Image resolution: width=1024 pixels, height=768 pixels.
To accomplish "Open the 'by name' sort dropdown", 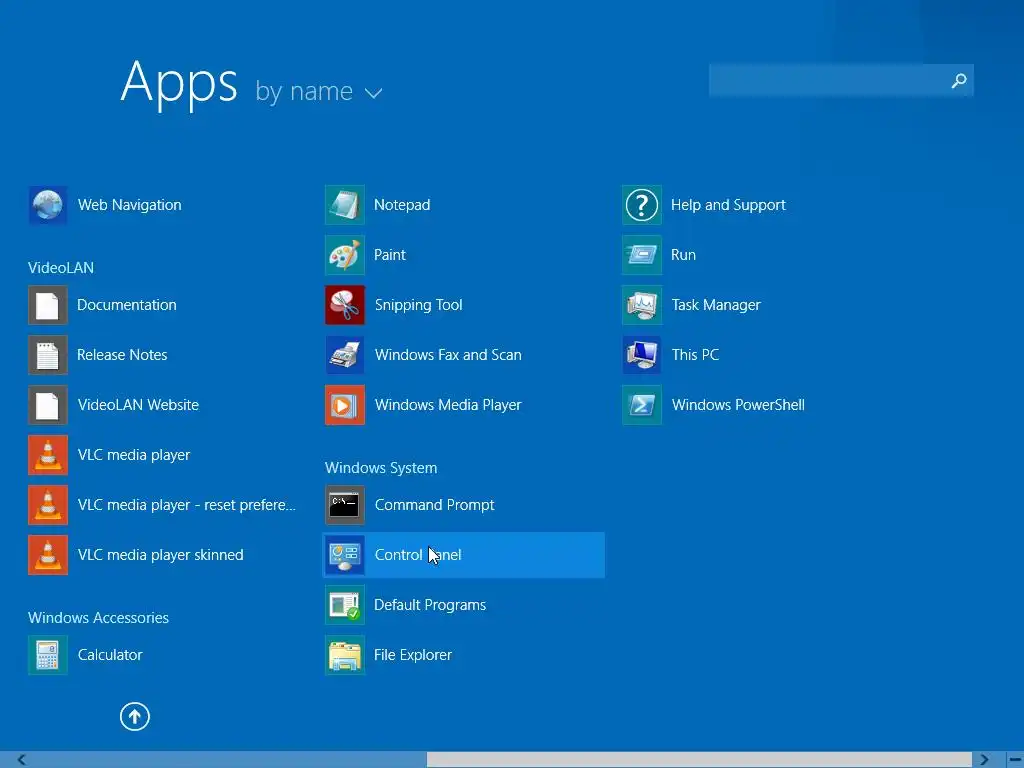I will coord(319,91).
